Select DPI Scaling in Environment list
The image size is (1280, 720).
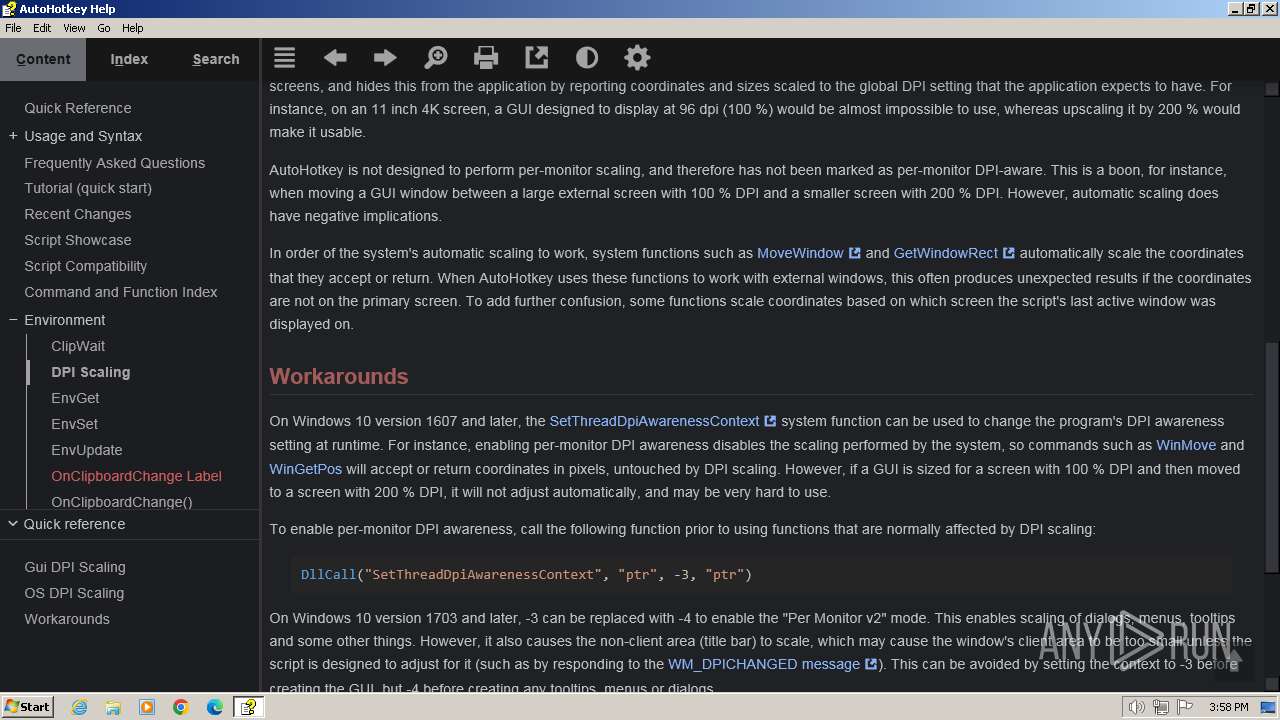(x=91, y=372)
